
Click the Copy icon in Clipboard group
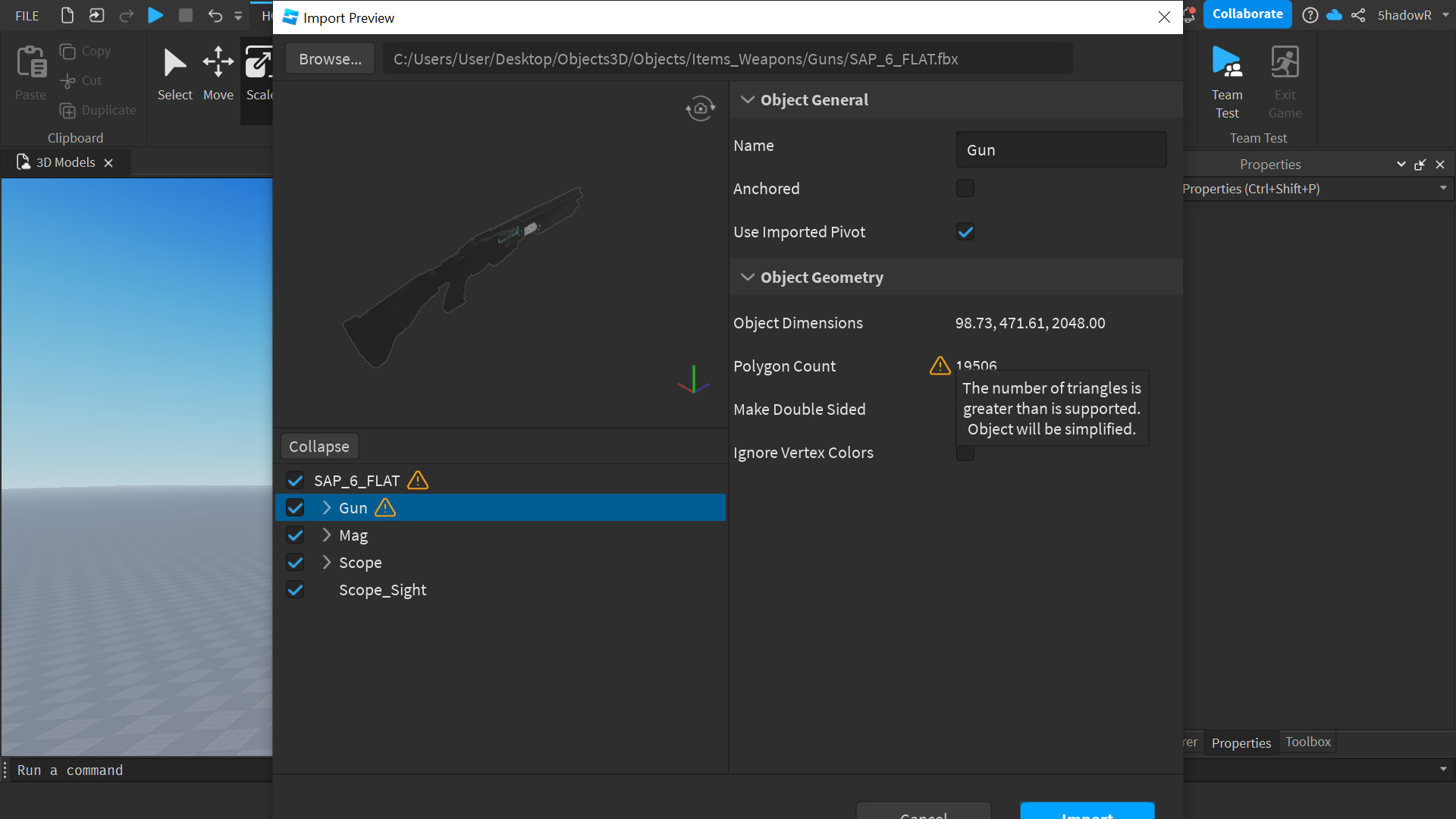pos(67,51)
